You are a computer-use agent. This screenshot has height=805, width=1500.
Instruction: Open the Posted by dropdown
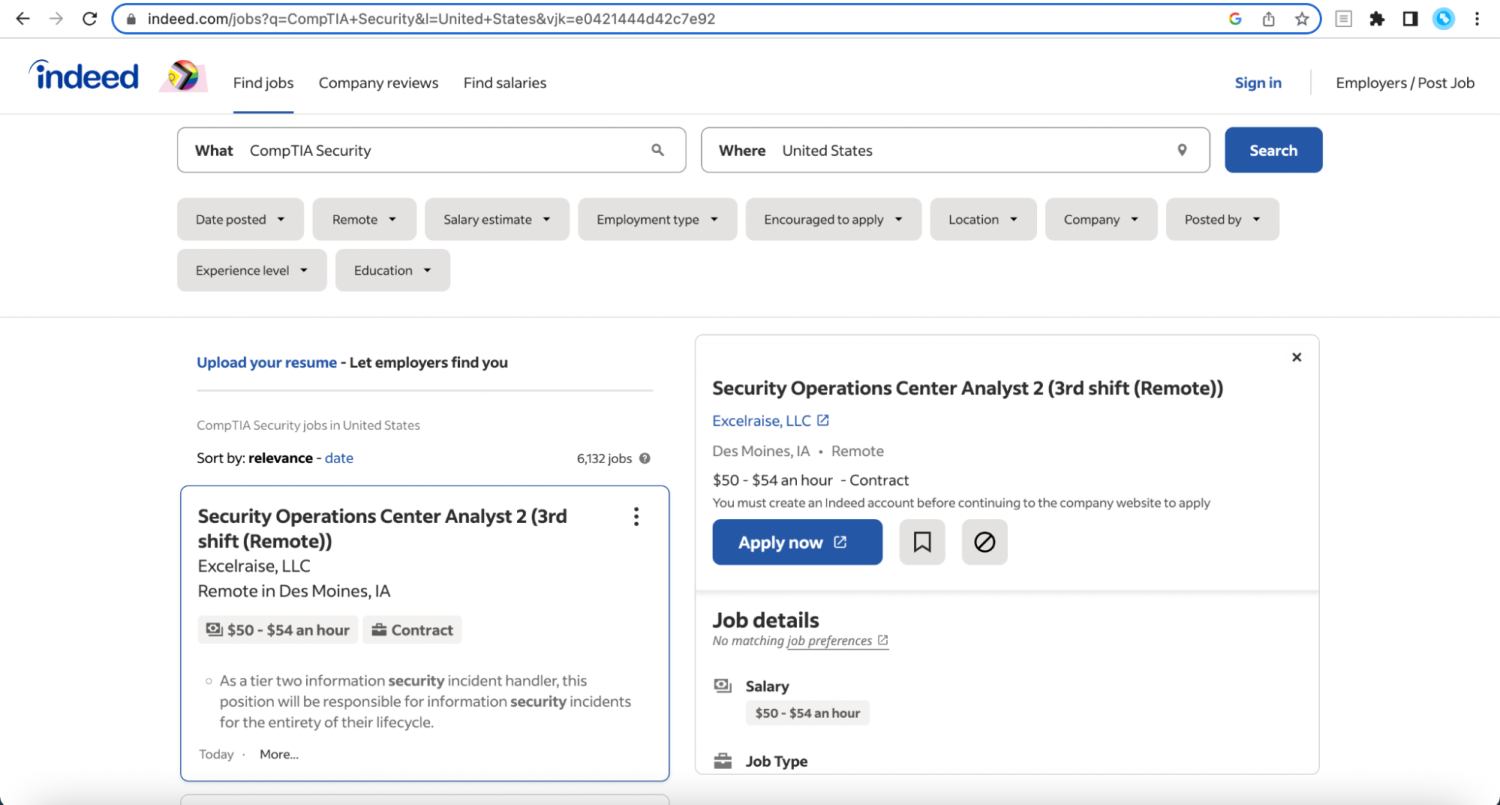pyautogui.click(x=1222, y=220)
